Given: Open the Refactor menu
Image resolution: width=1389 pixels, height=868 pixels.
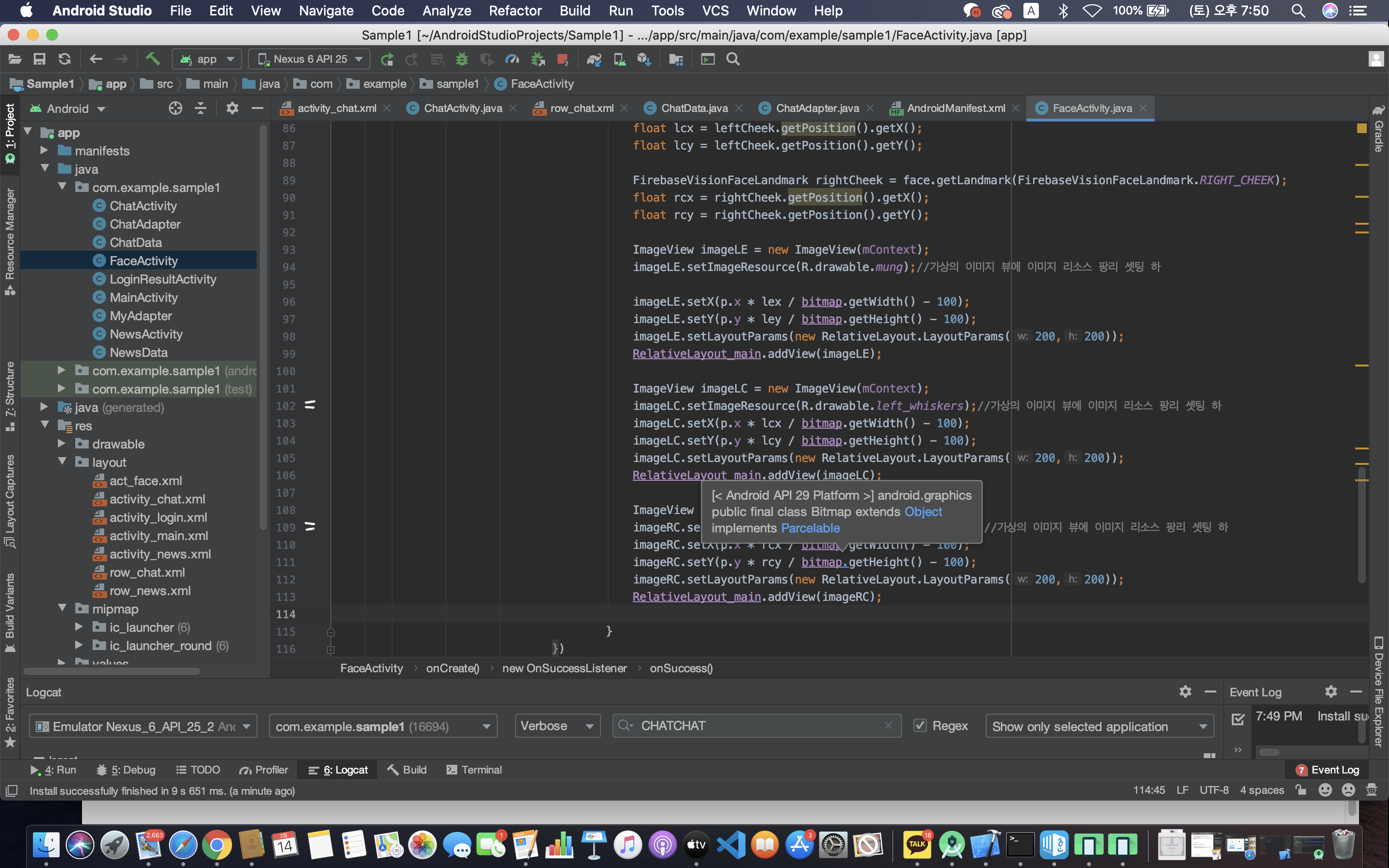Looking at the screenshot, I should (514, 10).
